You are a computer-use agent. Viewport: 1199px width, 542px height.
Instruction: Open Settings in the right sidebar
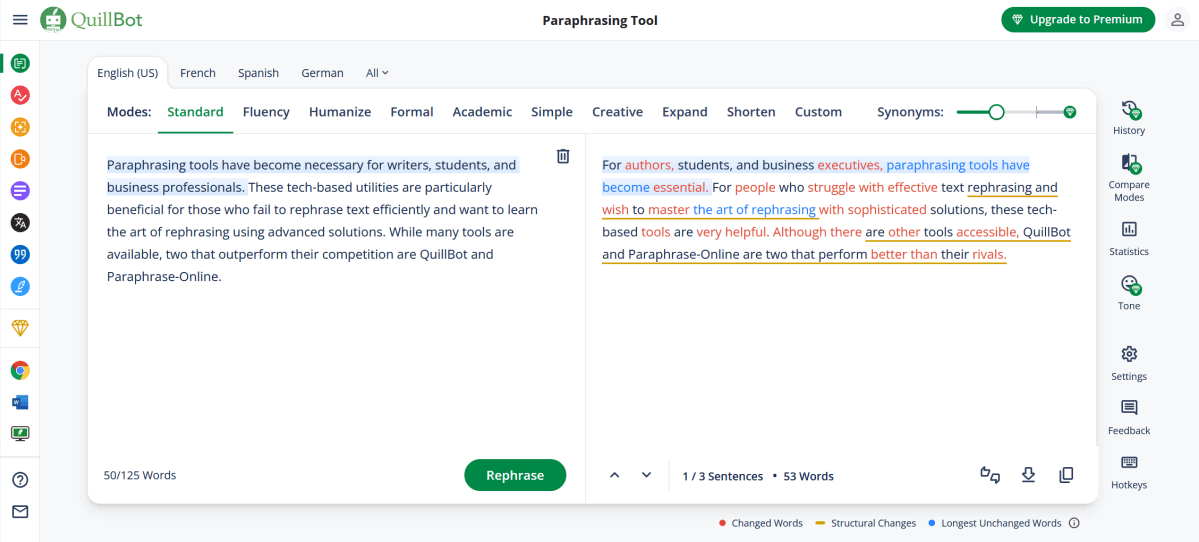pyautogui.click(x=1128, y=362)
